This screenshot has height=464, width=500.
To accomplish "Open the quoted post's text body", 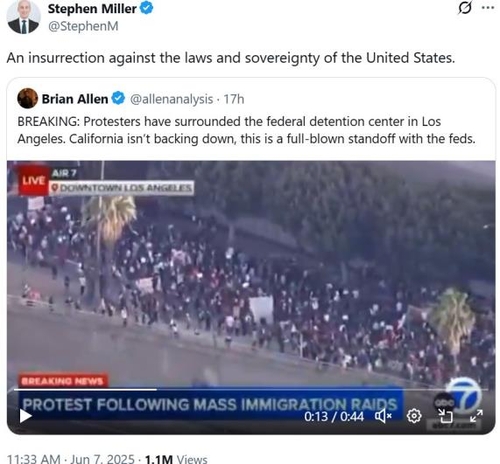I will pos(246,130).
